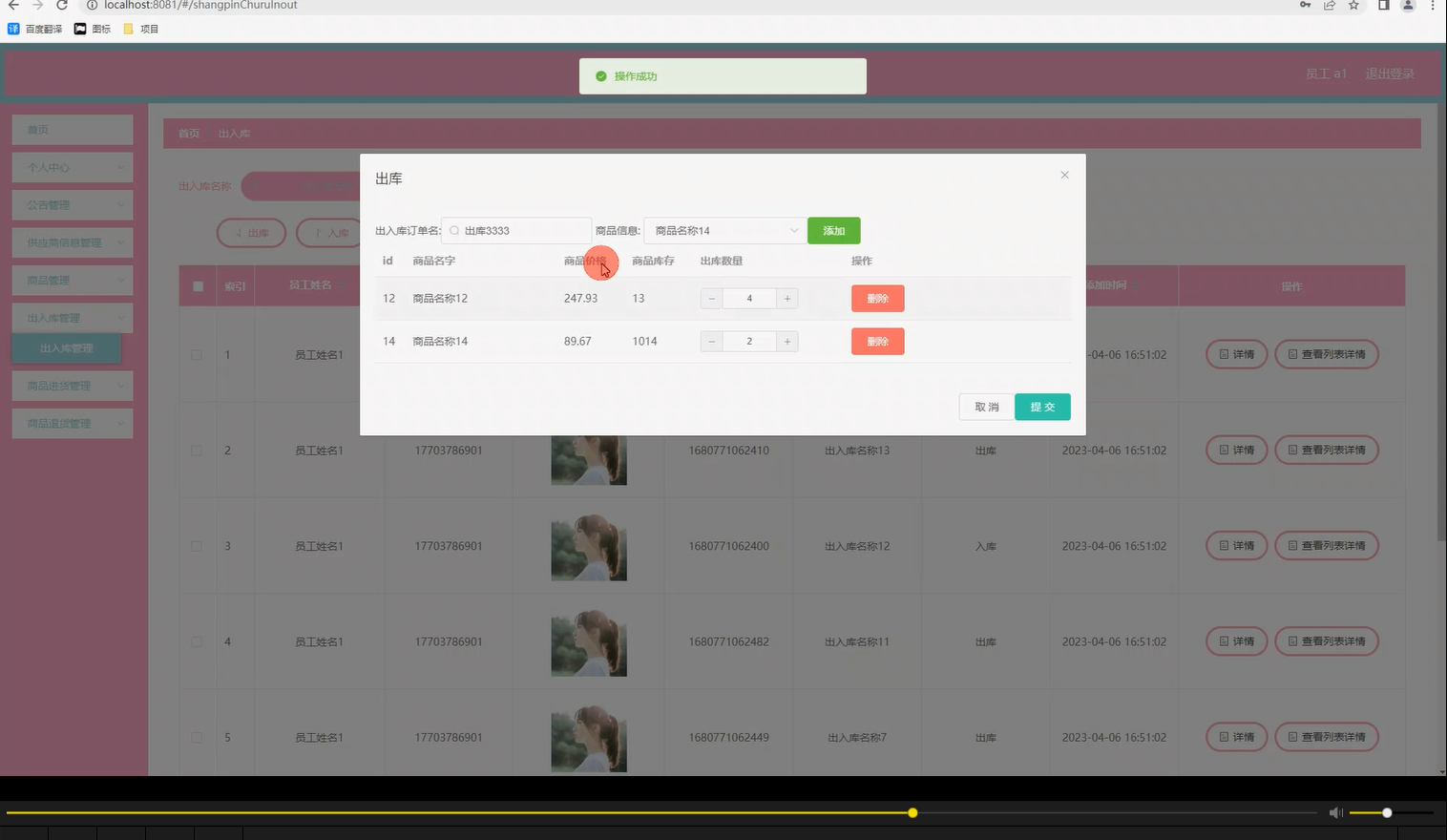Open the browser share icon
The width and height of the screenshot is (1447, 840).
[1329, 5]
